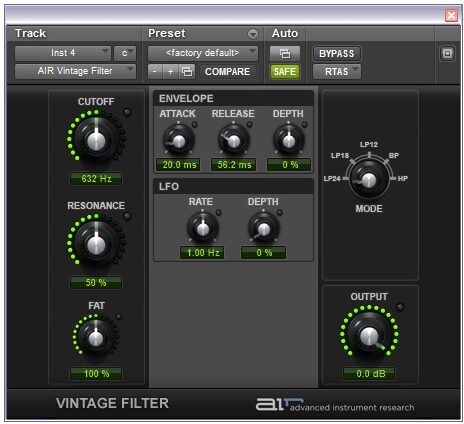The image size is (464, 424).
Task: Click the 56.2 ms release value field
Action: [x=234, y=165]
